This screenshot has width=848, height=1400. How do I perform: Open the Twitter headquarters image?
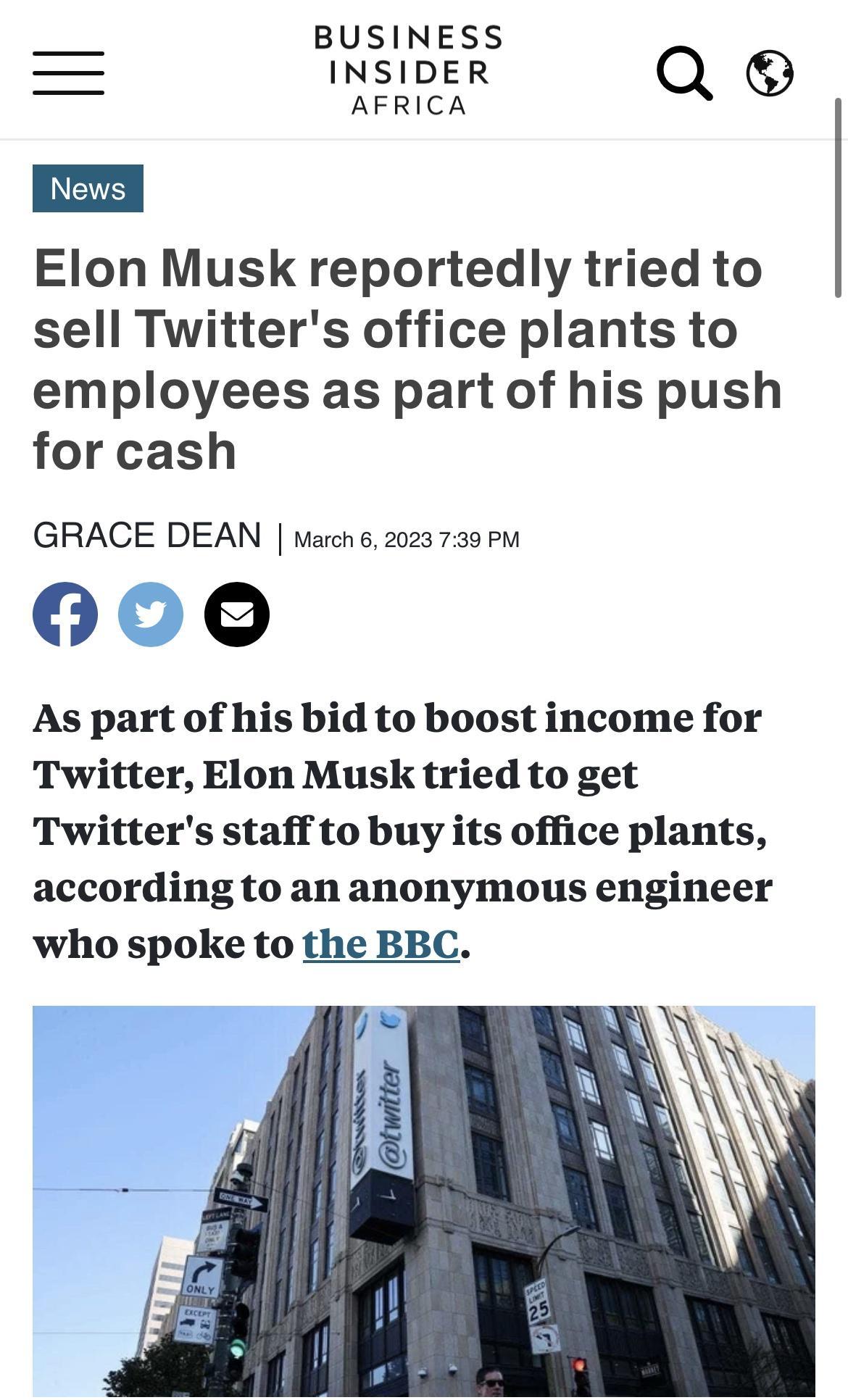coord(424,1203)
